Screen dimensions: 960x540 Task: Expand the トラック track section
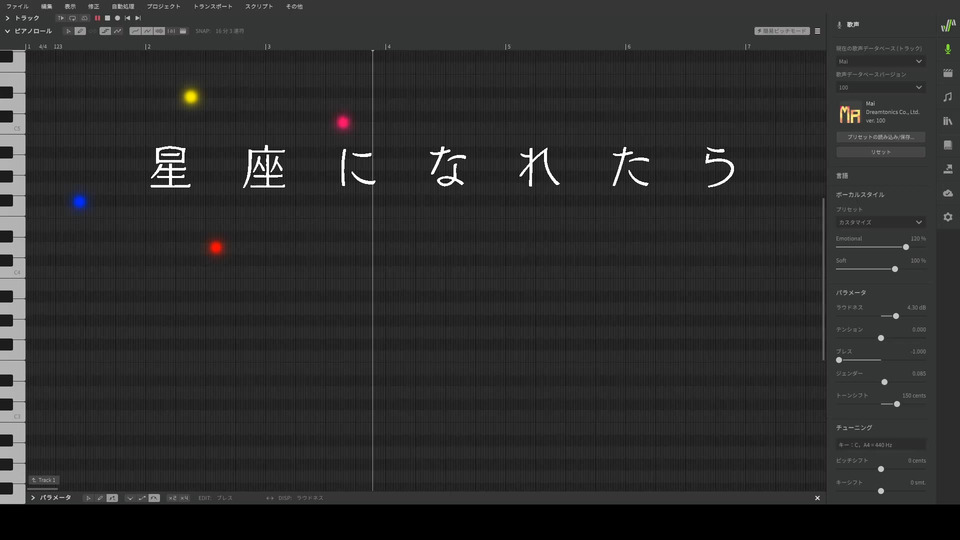[x=7, y=18]
